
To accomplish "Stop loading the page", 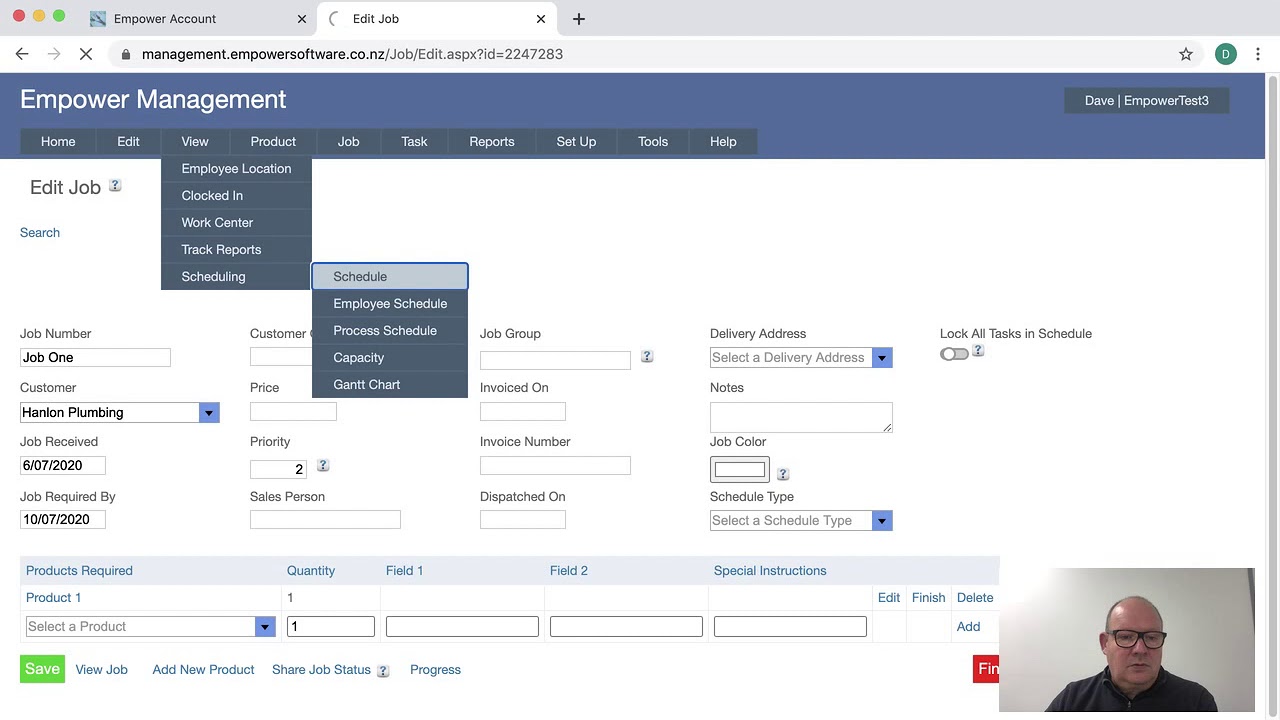I will [x=86, y=54].
